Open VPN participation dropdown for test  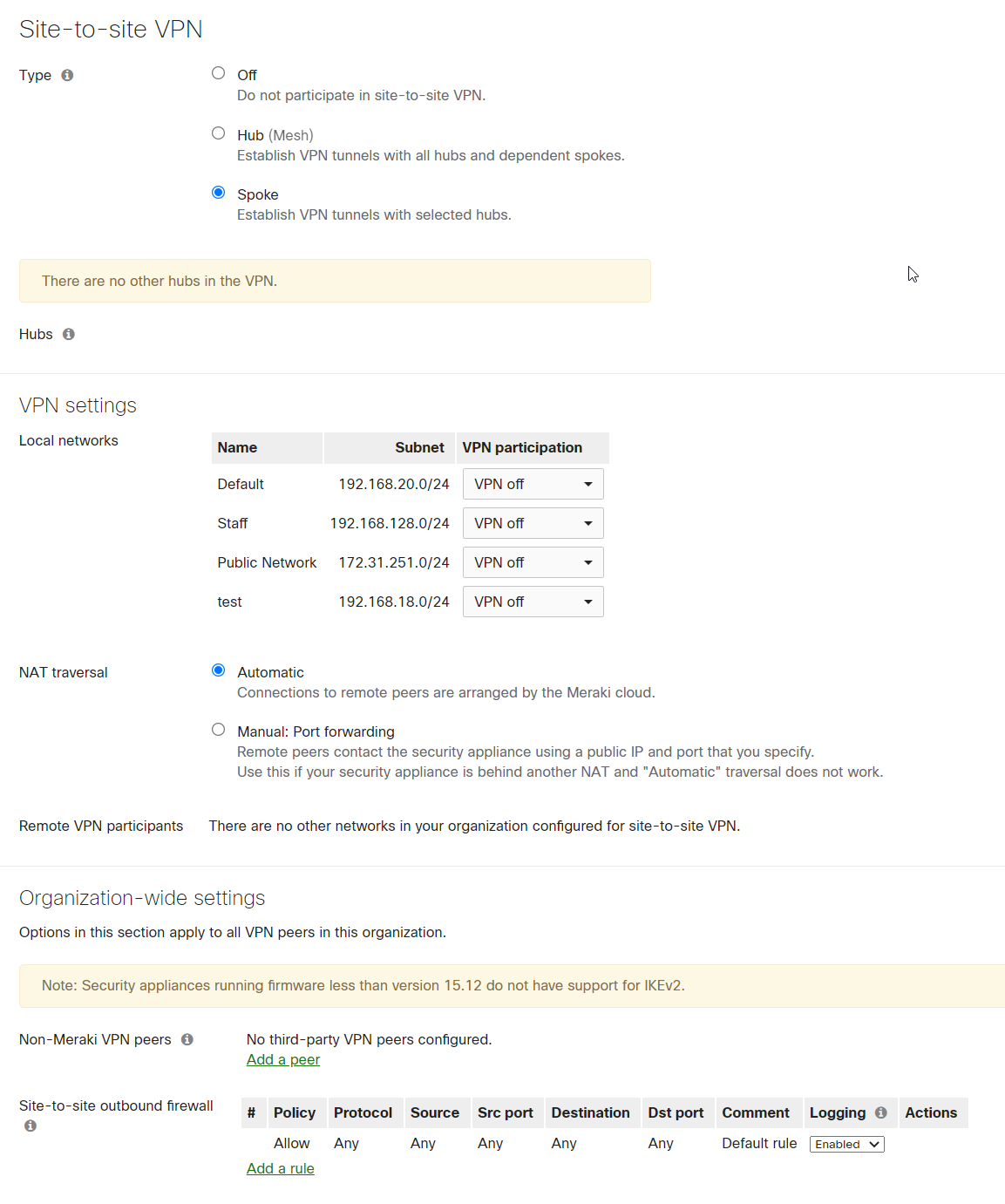pos(533,602)
